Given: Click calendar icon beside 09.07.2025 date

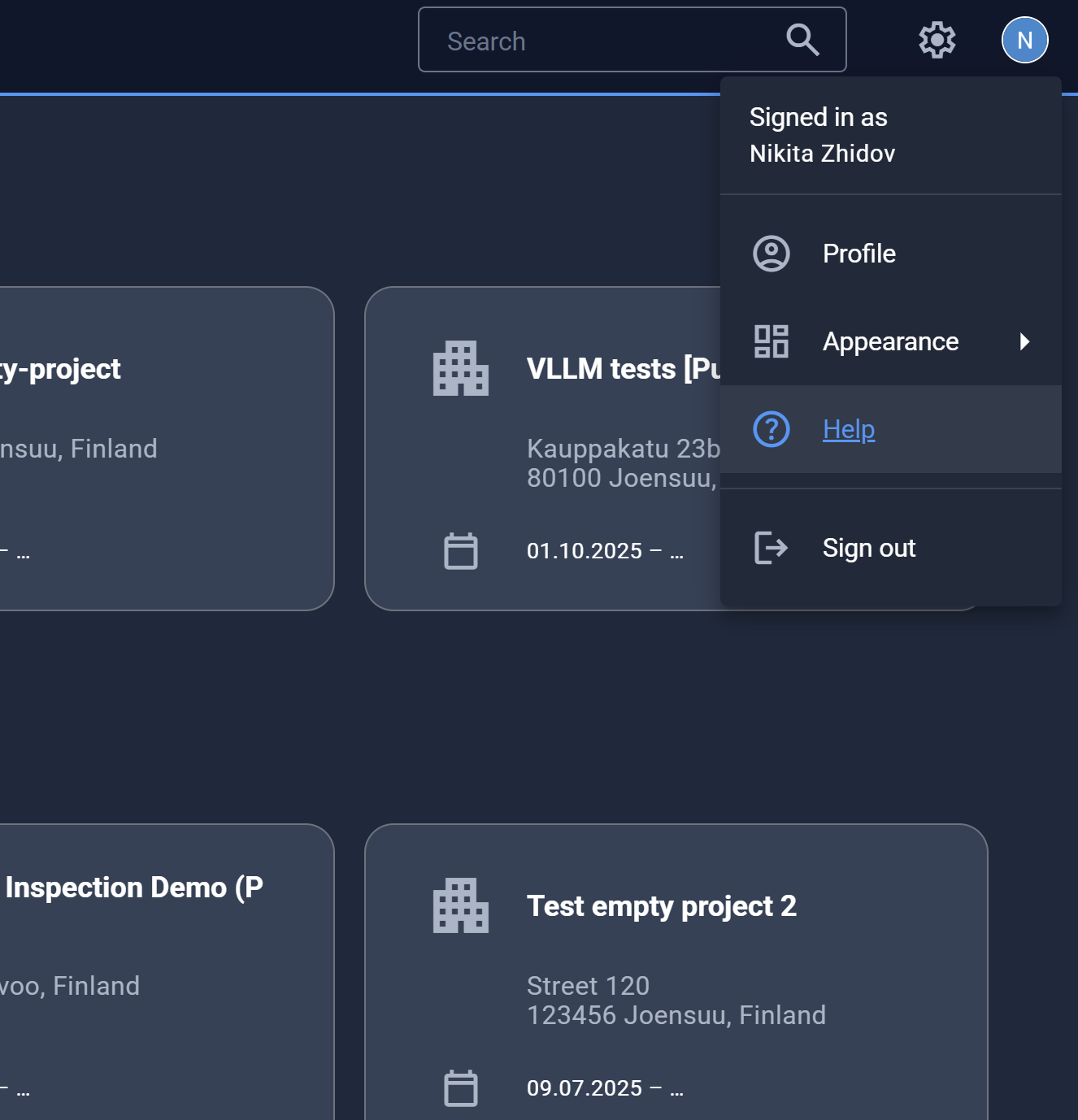Looking at the screenshot, I should point(460,1088).
